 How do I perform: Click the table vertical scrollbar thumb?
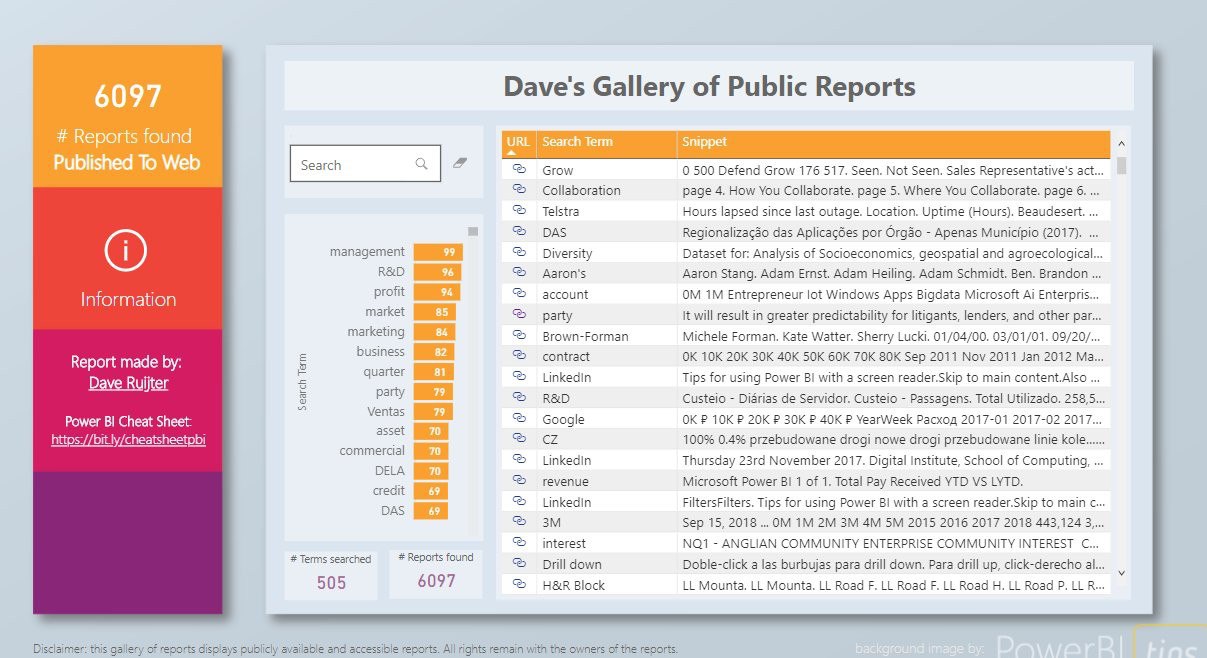pyautogui.click(x=1121, y=165)
